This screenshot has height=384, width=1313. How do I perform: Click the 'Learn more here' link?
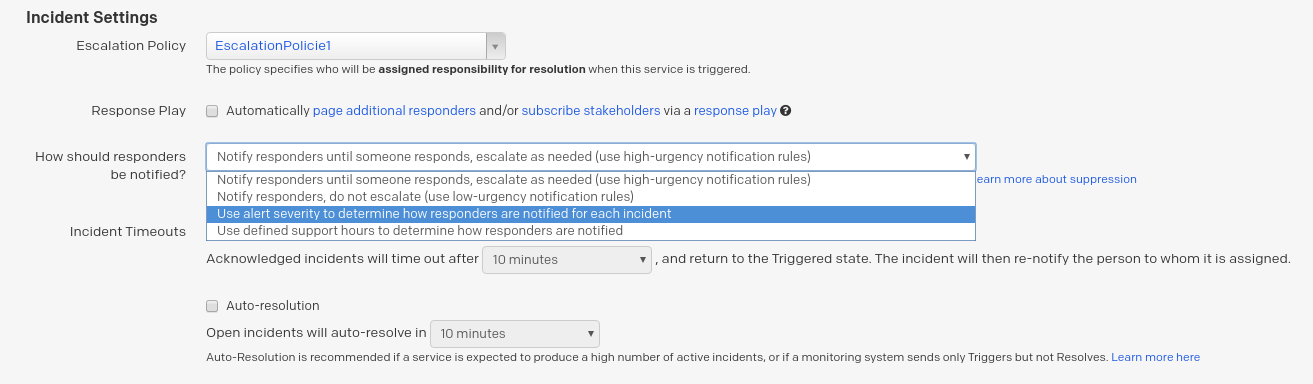pos(1155,357)
